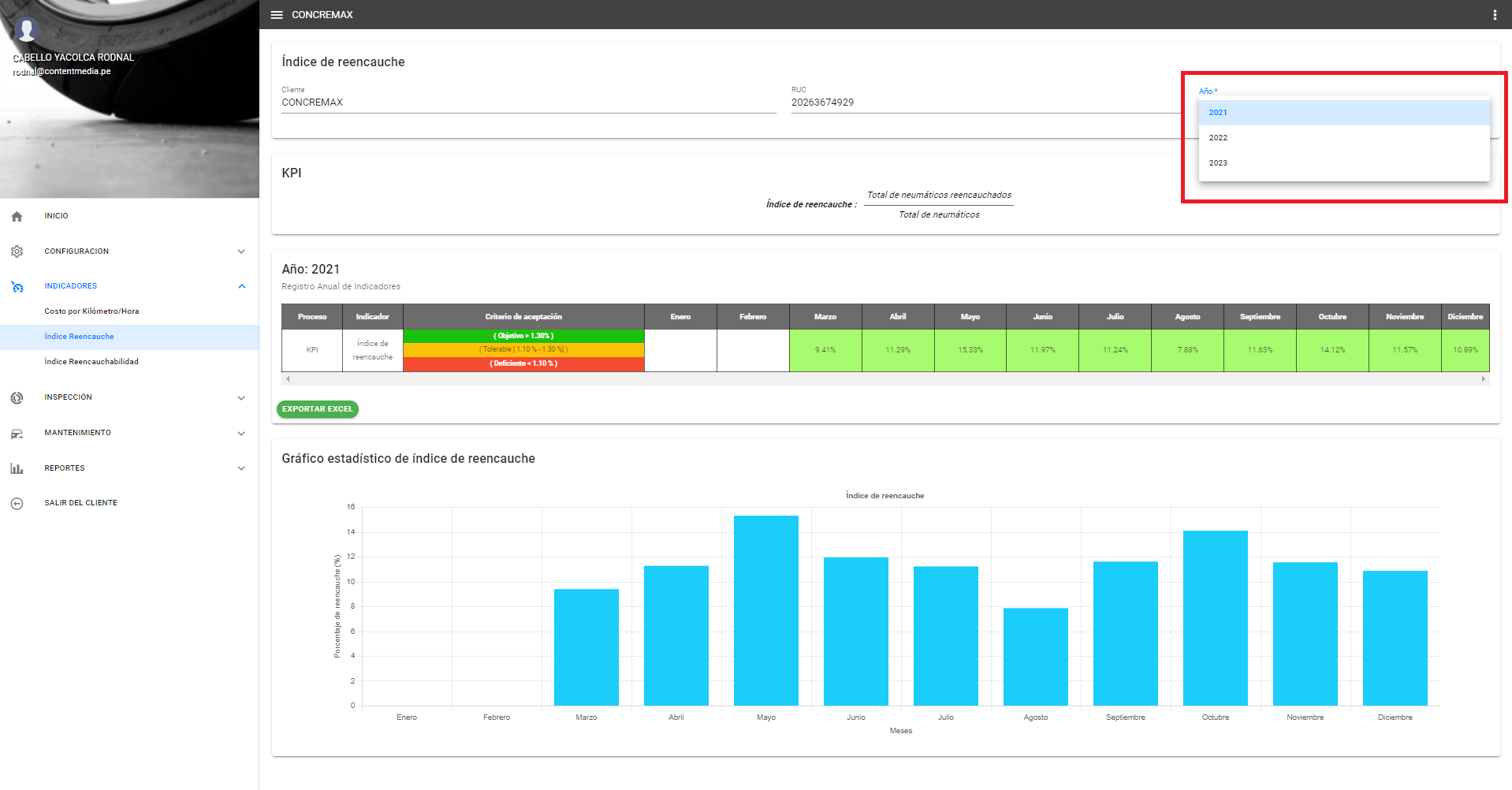Viewport: 1512px width, 790px height.
Task: Click the Configuracion gear icon
Action: (x=17, y=252)
